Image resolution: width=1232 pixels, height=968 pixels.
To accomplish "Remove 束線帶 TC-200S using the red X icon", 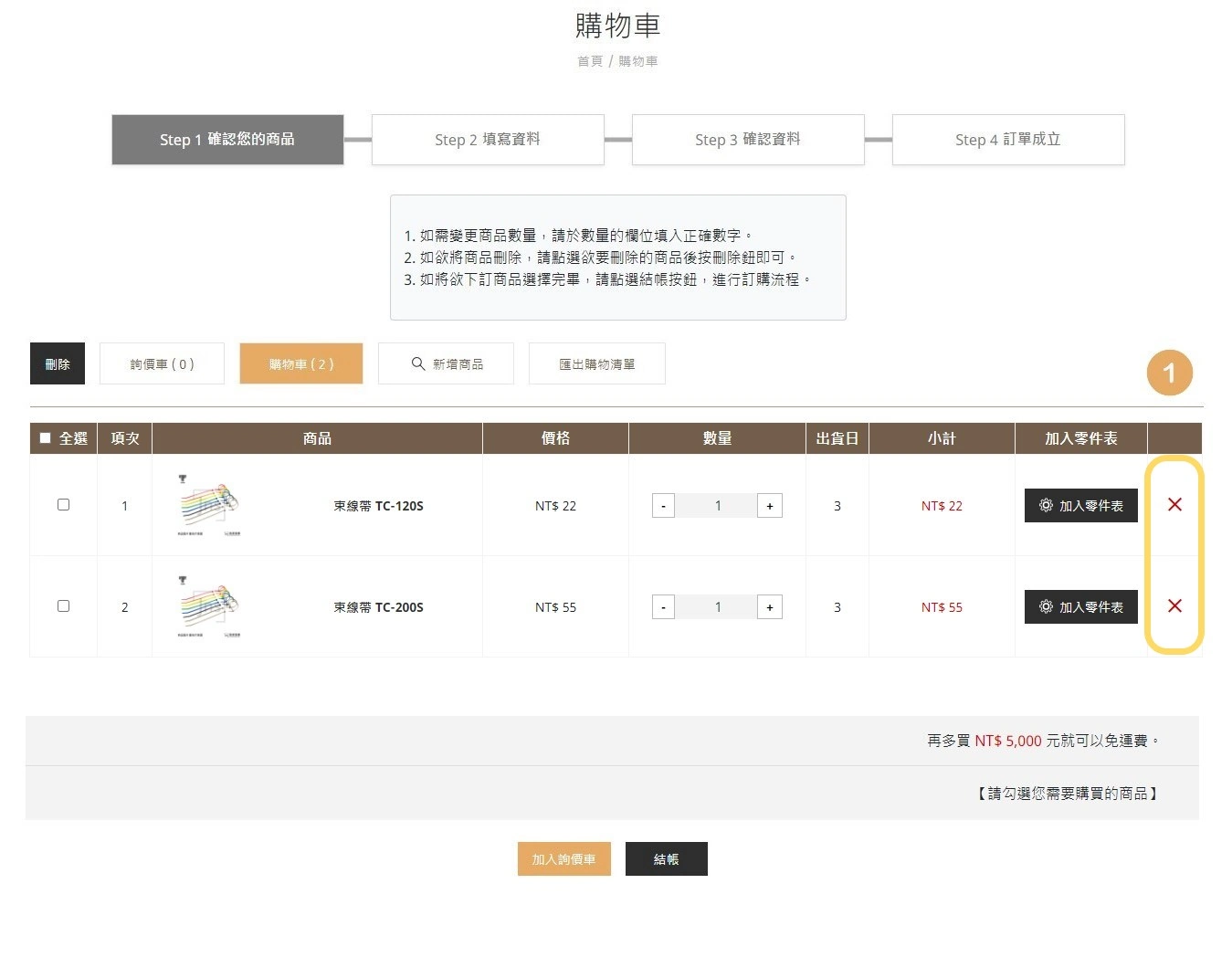I will coord(1175,606).
